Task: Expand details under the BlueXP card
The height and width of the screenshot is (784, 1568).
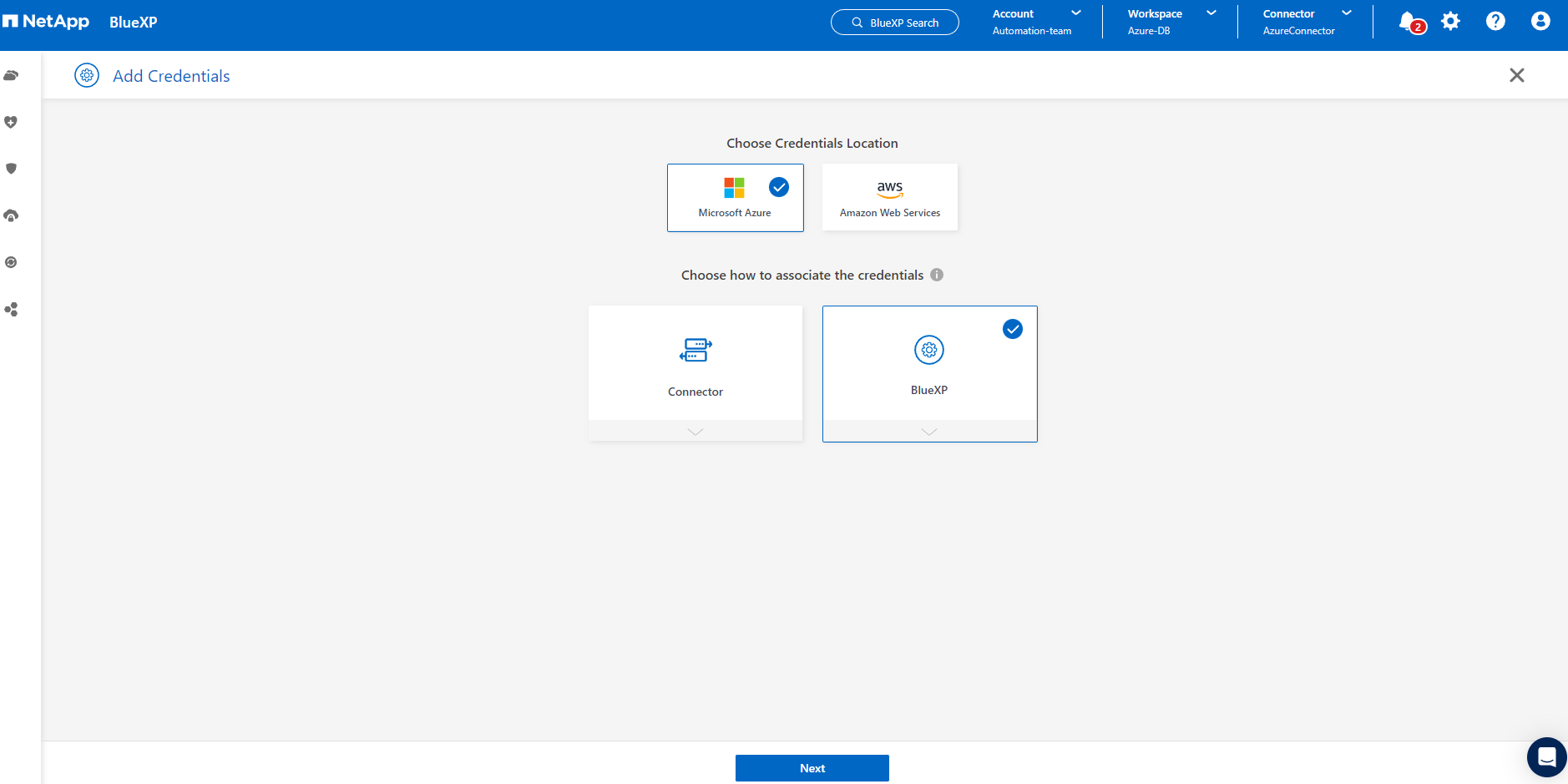Action: 929,431
